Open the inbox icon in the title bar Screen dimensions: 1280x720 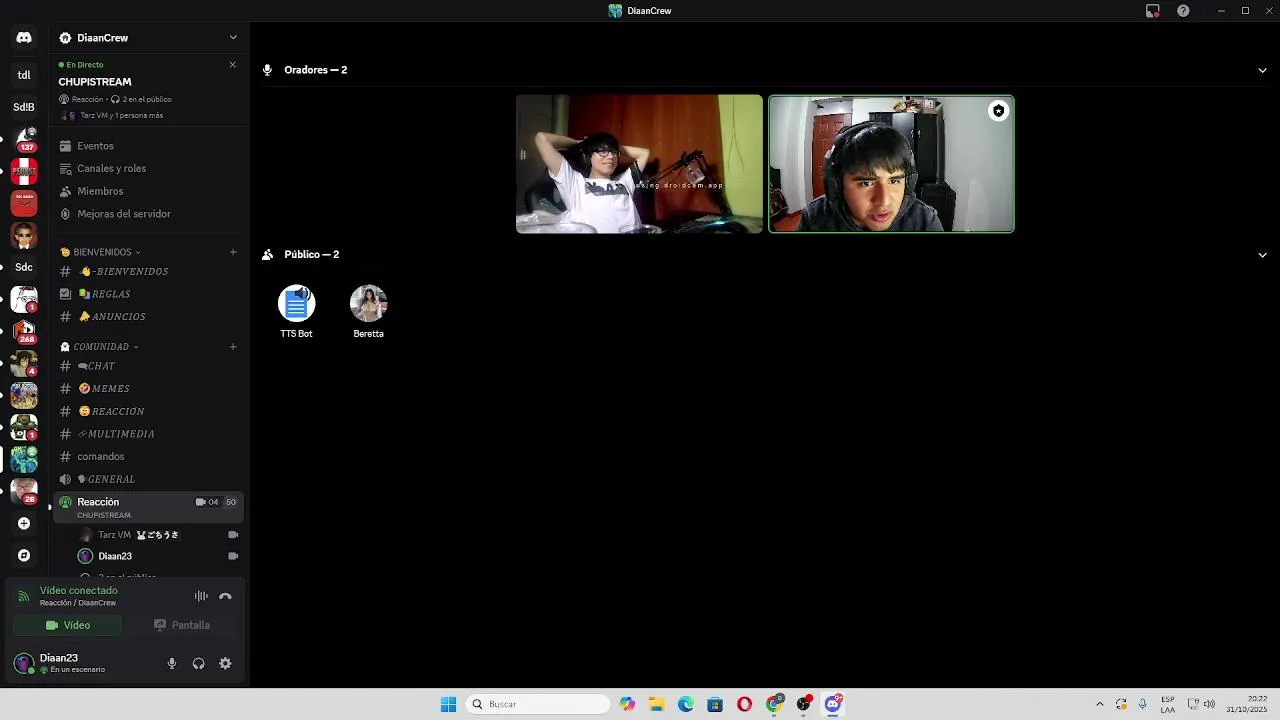click(1153, 11)
